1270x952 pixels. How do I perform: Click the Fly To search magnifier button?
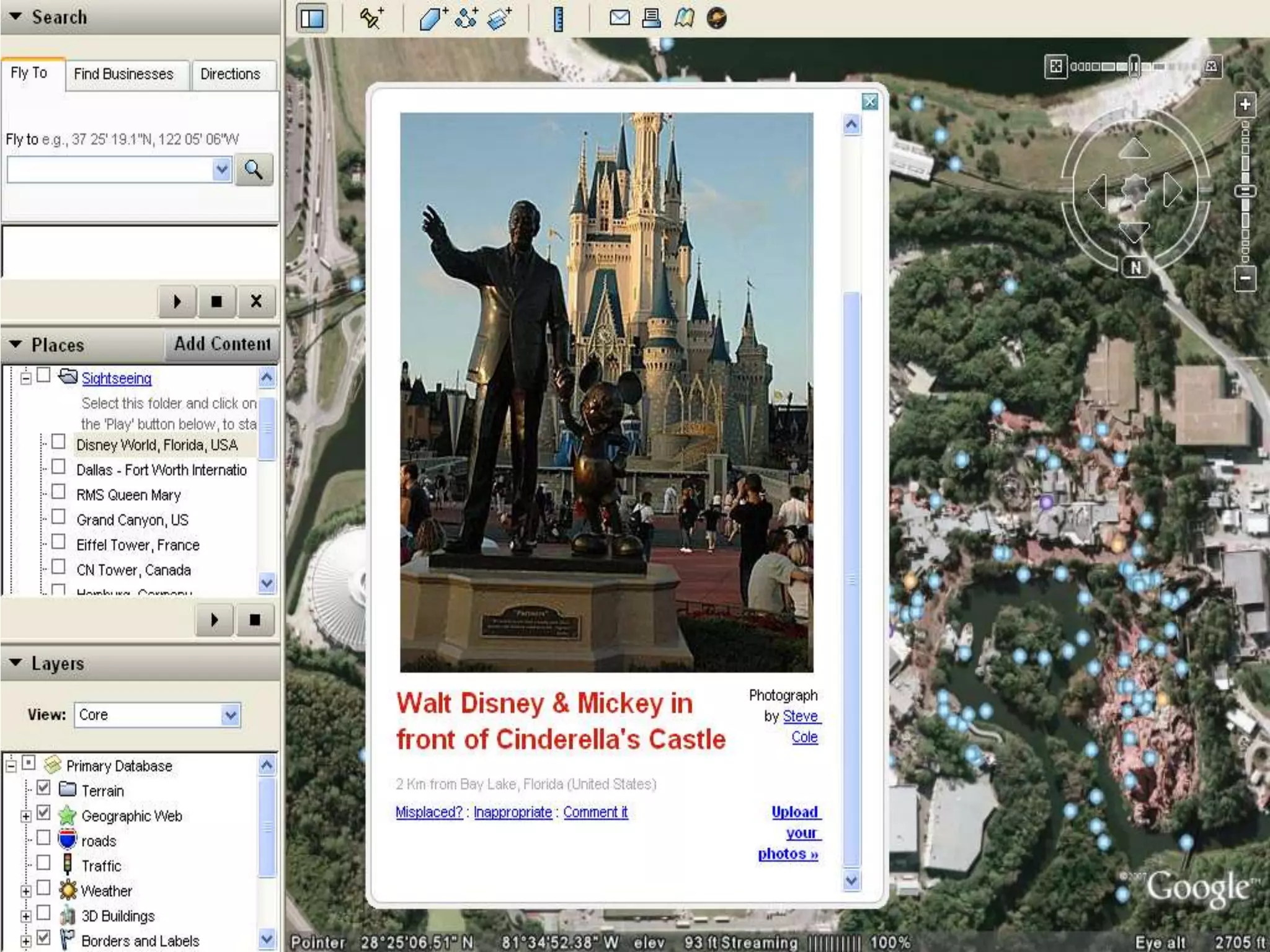[254, 169]
